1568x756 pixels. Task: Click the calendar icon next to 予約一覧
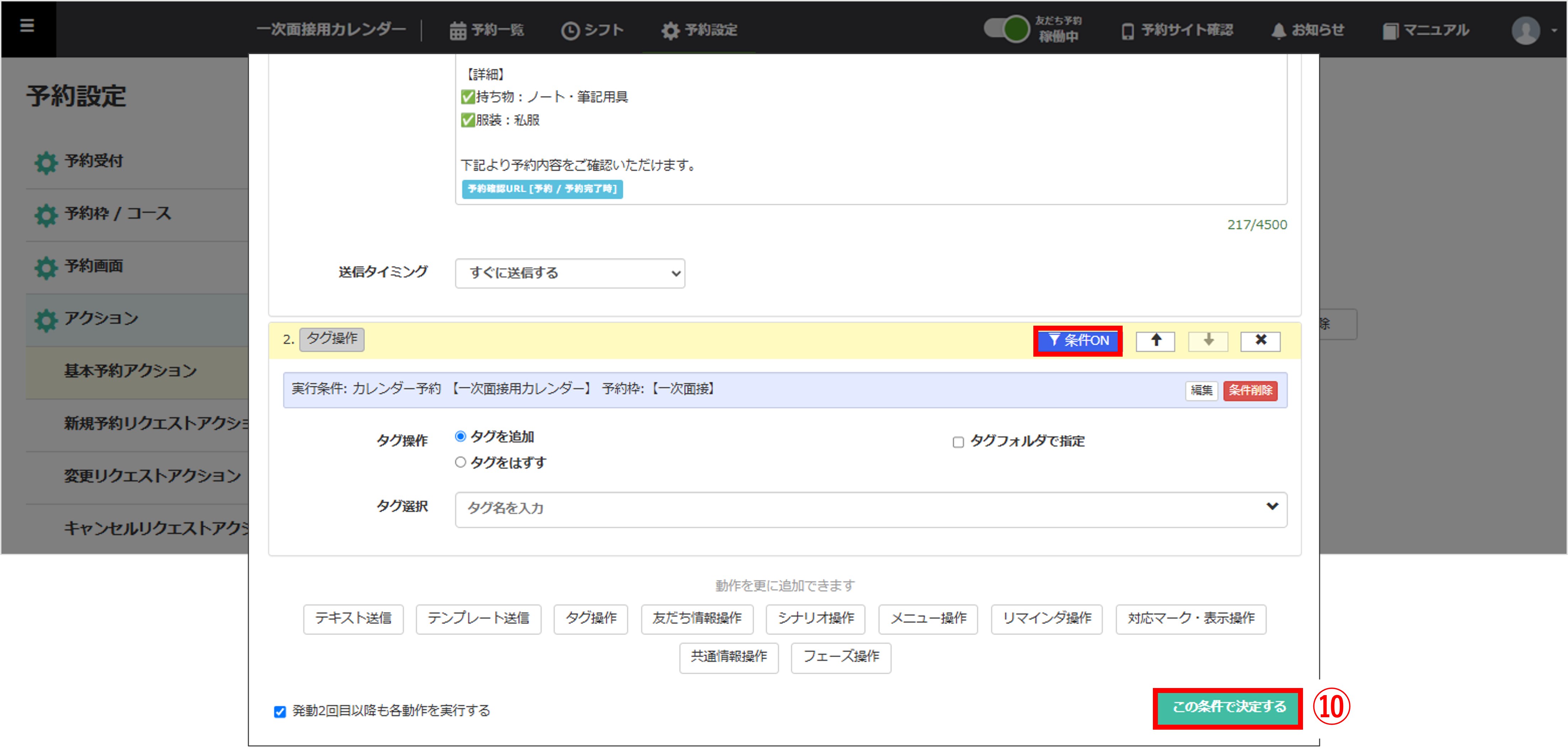tap(458, 31)
